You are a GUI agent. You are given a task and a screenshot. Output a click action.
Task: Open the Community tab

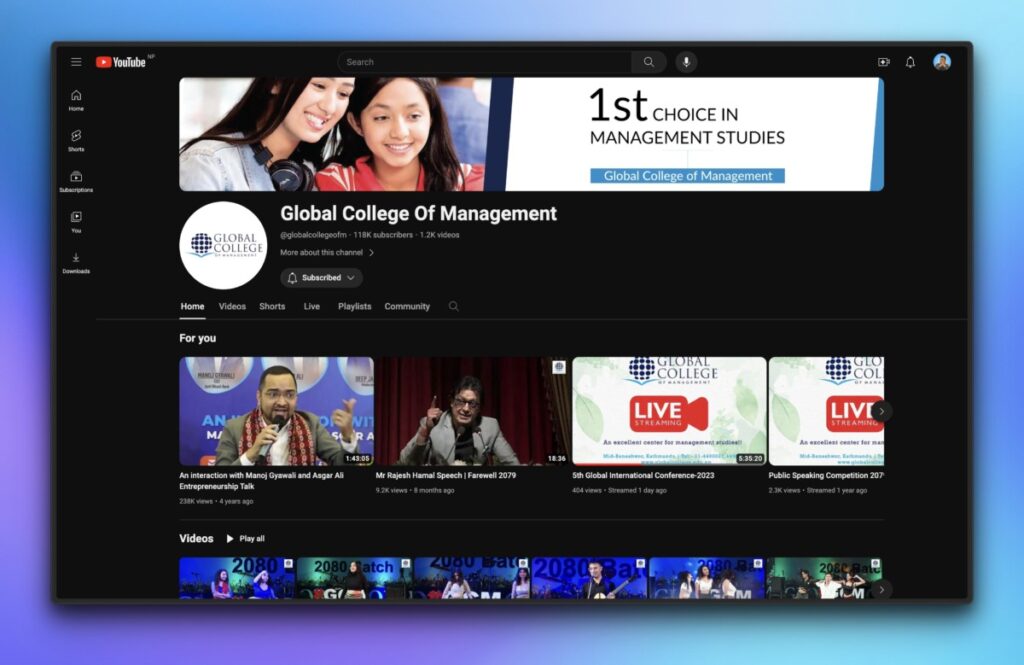click(406, 306)
